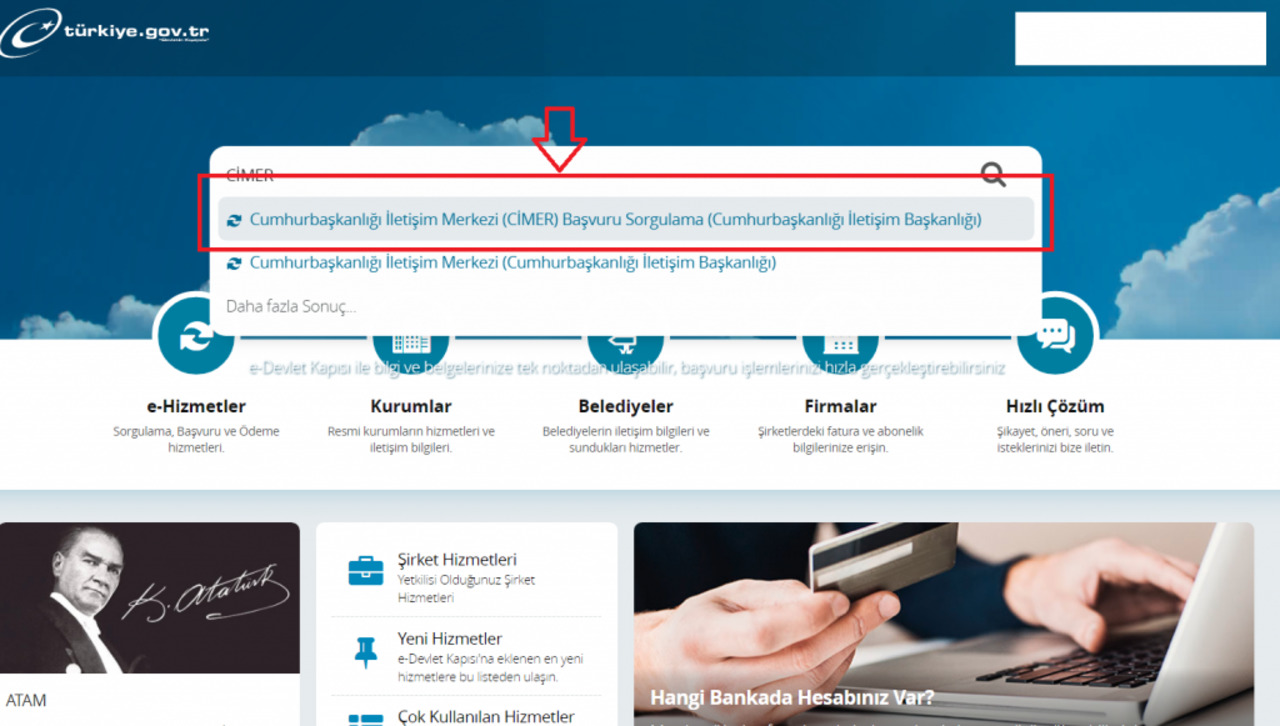This screenshot has width=1280, height=726.
Task: Click the ATAM label
Action: 26,700
